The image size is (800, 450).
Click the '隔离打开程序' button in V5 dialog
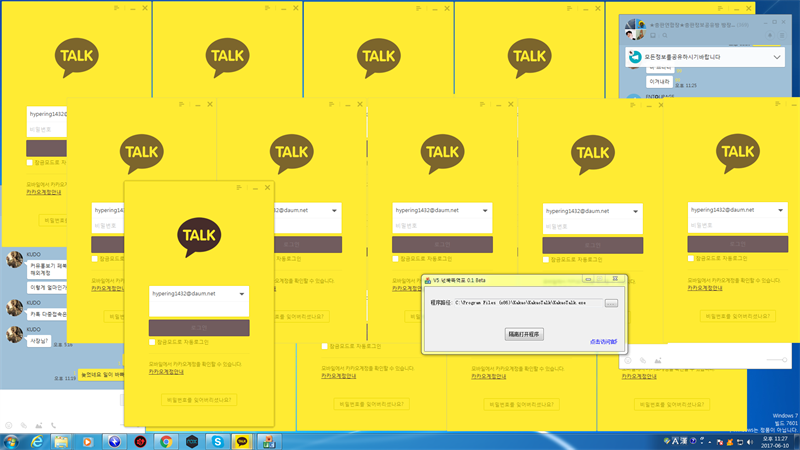coord(524,334)
